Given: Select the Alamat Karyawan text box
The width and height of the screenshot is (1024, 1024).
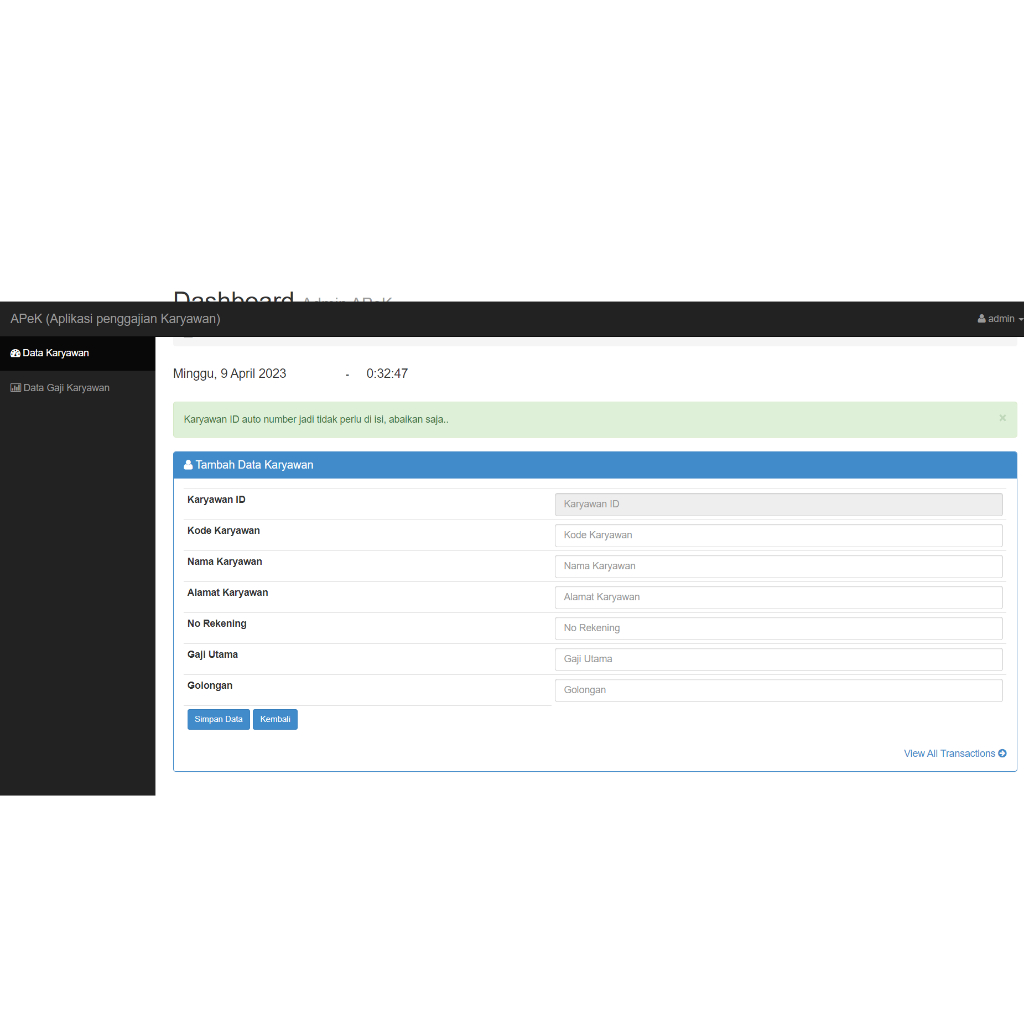Looking at the screenshot, I should pos(778,597).
